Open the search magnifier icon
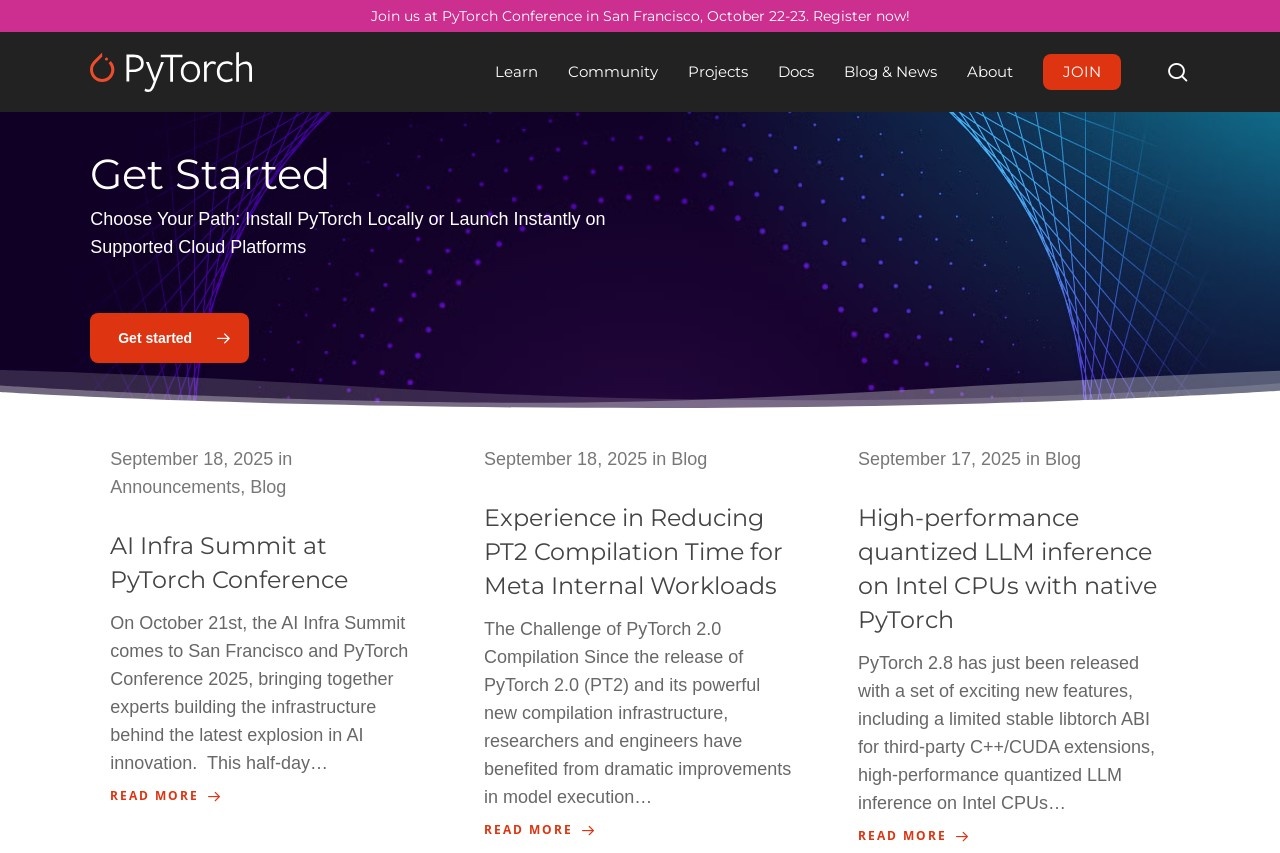Image resolution: width=1280 pixels, height=853 pixels. 1177,72
